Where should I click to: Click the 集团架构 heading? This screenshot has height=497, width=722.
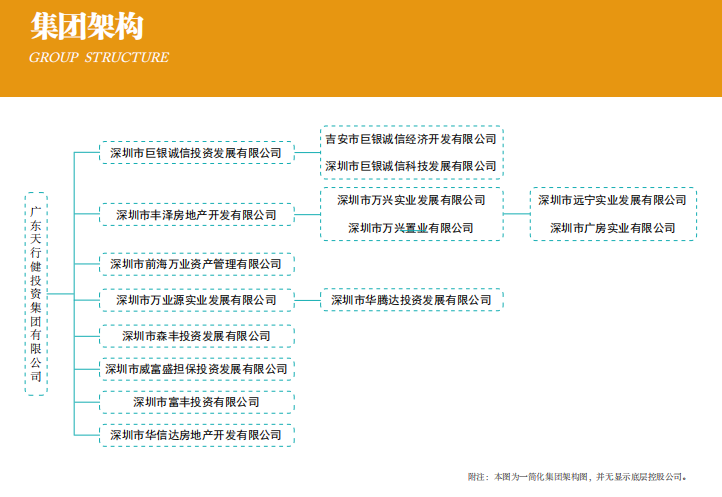click(86, 27)
